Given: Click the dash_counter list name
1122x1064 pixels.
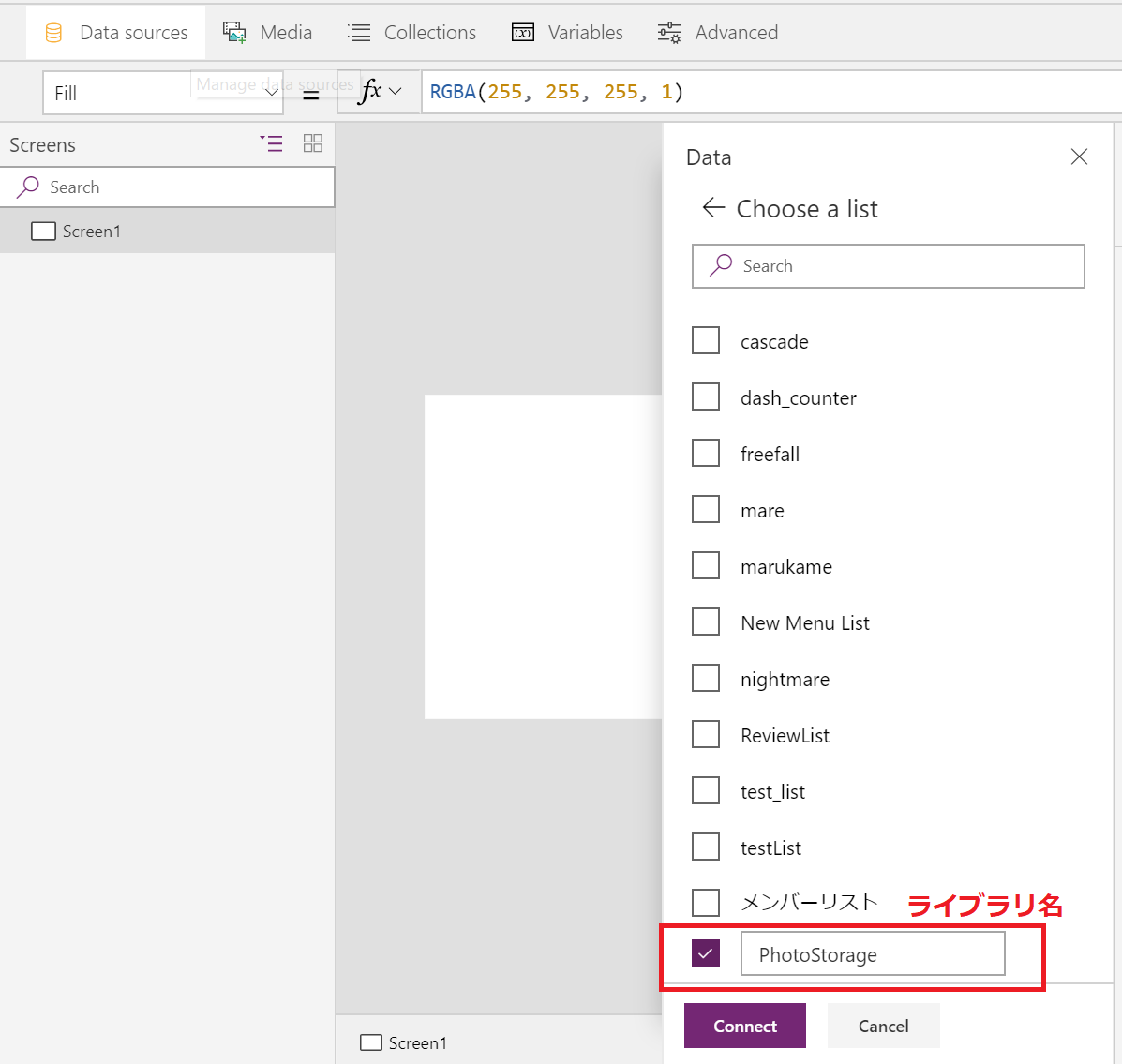Looking at the screenshot, I should [799, 397].
